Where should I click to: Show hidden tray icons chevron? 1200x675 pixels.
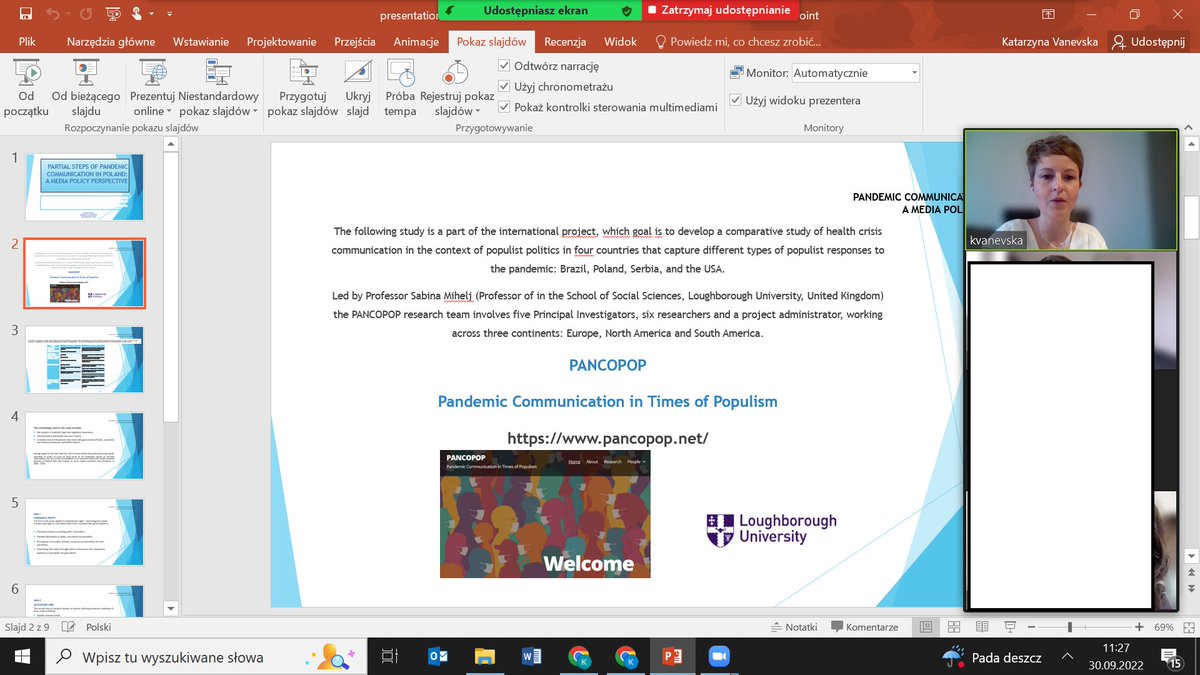pos(1067,657)
